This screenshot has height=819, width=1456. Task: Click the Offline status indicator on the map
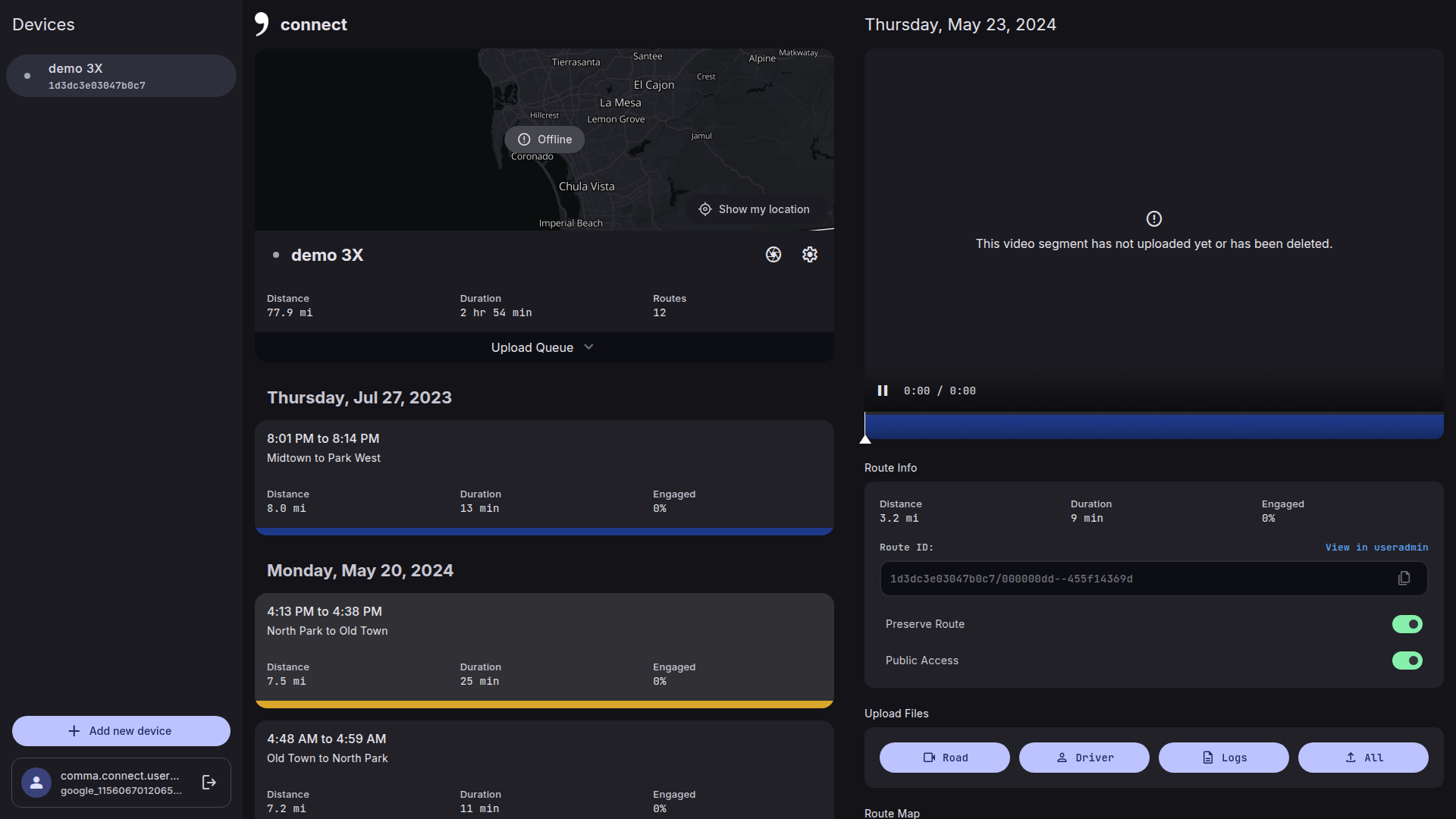click(x=544, y=140)
